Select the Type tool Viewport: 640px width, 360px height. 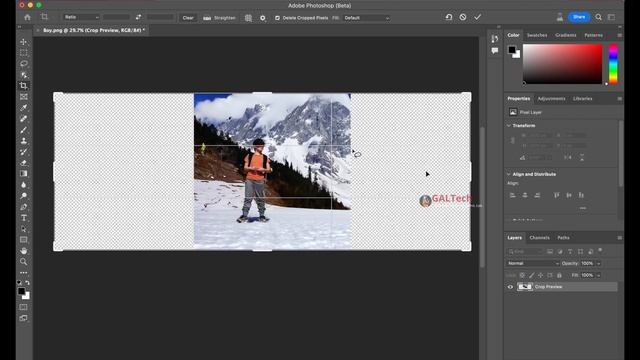24,218
